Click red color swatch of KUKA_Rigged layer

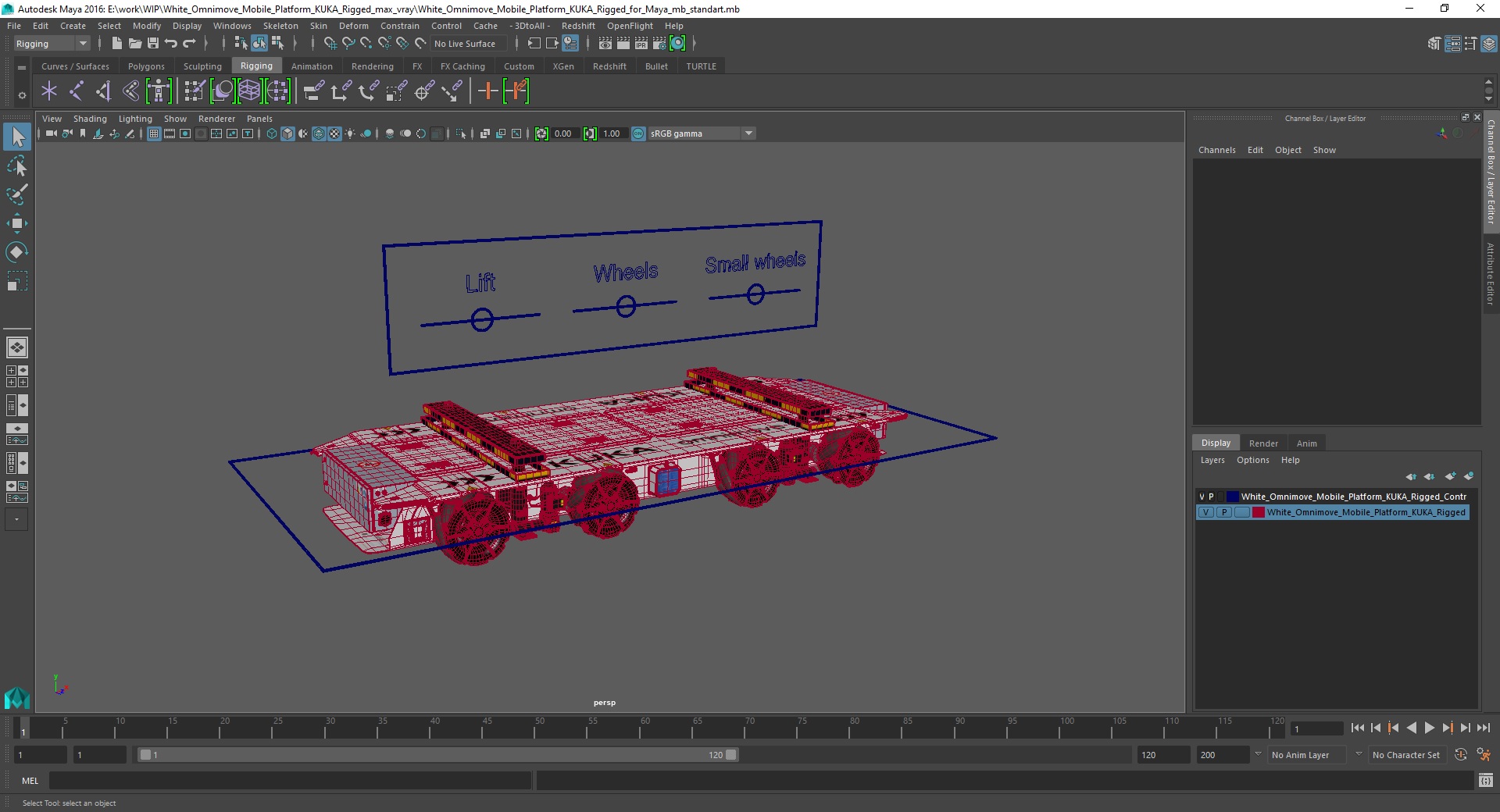pyautogui.click(x=1259, y=512)
